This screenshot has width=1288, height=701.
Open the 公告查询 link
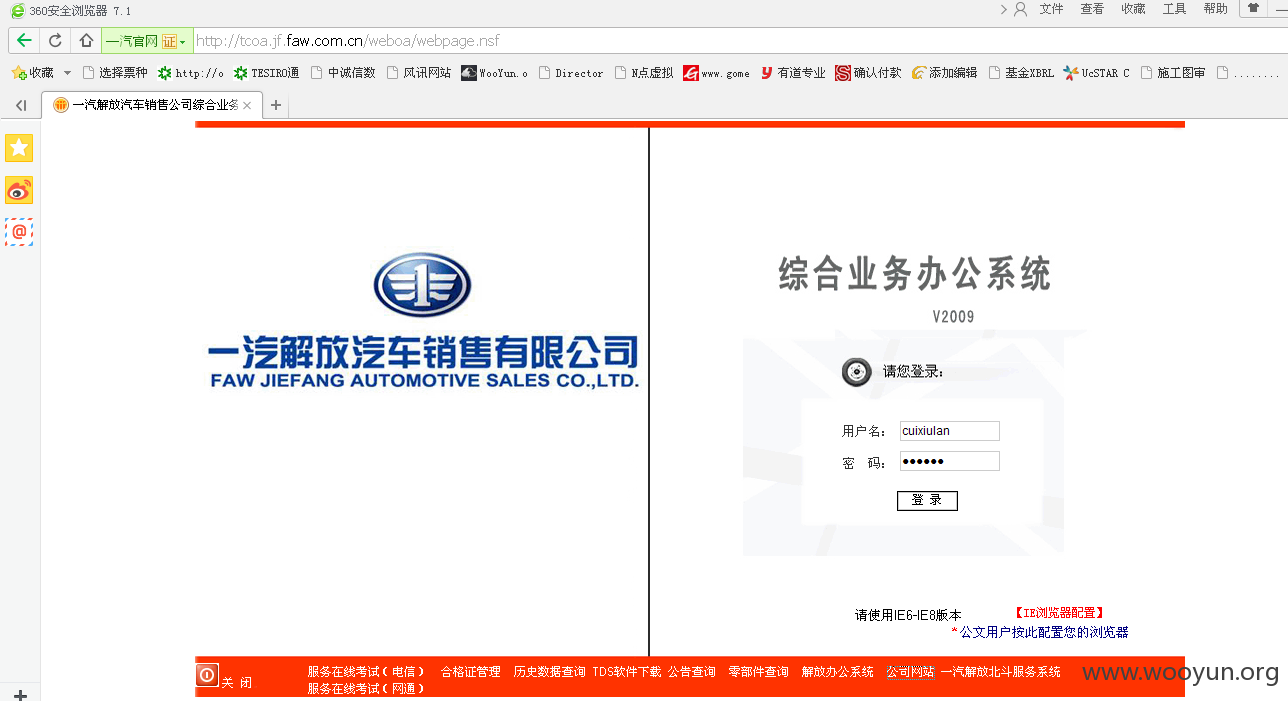692,672
